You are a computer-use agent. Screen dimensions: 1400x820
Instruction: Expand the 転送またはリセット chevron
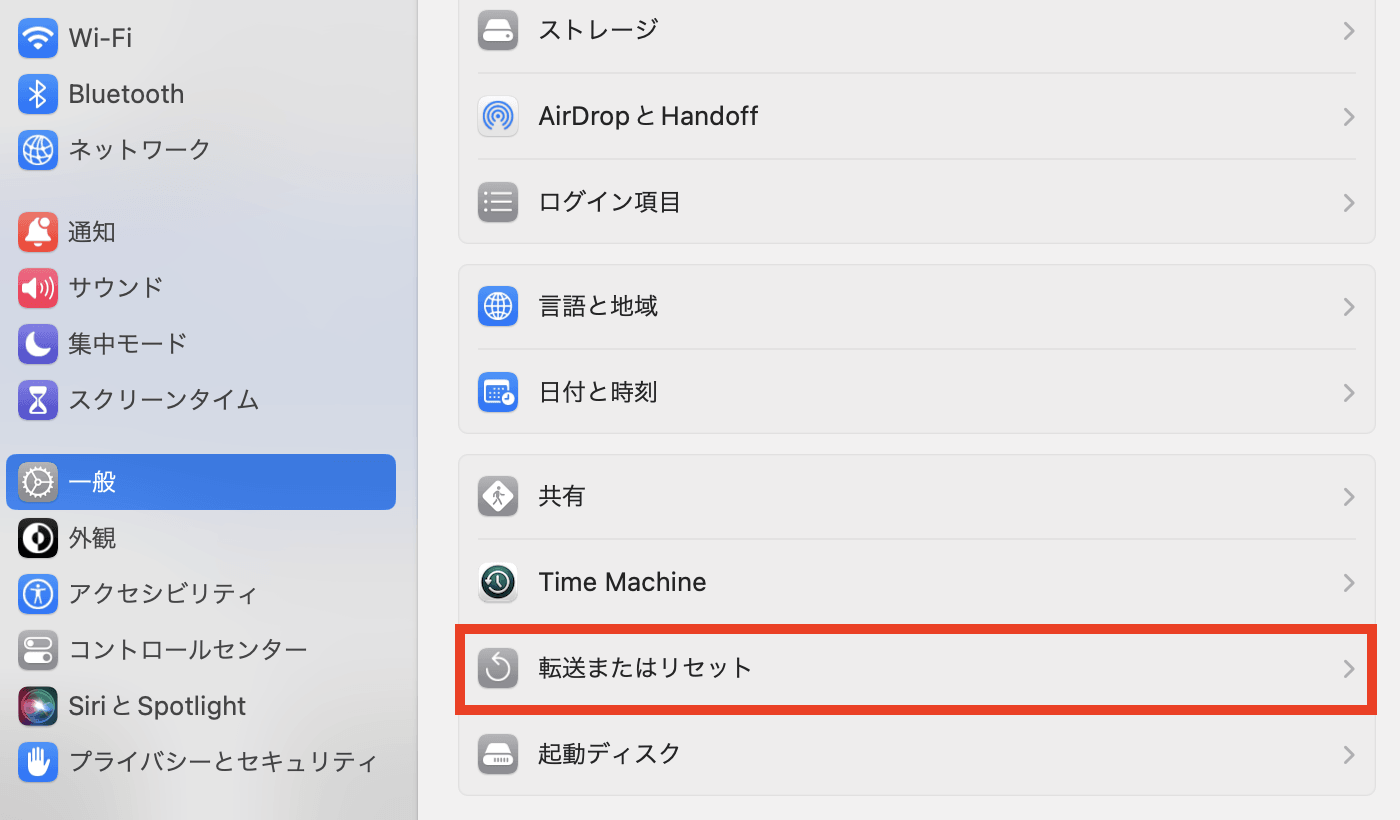(x=1348, y=668)
